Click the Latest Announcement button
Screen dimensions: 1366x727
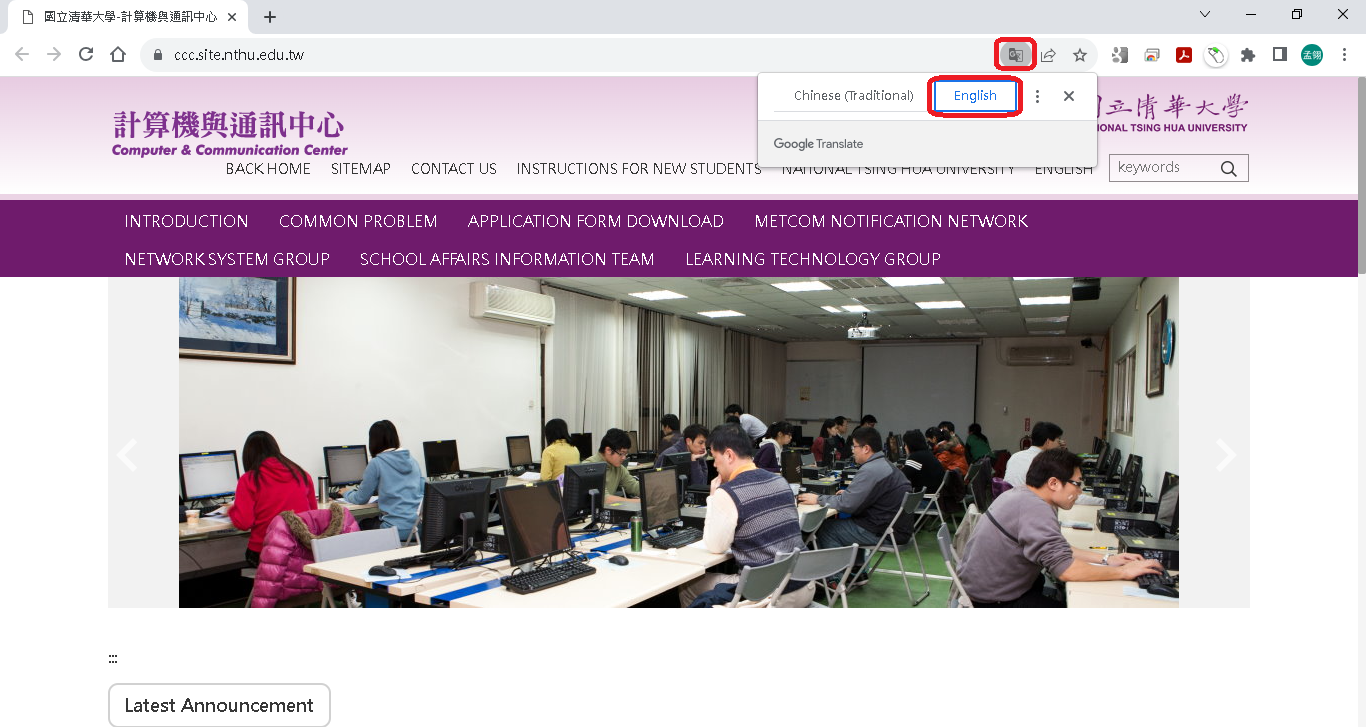pyautogui.click(x=219, y=705)
